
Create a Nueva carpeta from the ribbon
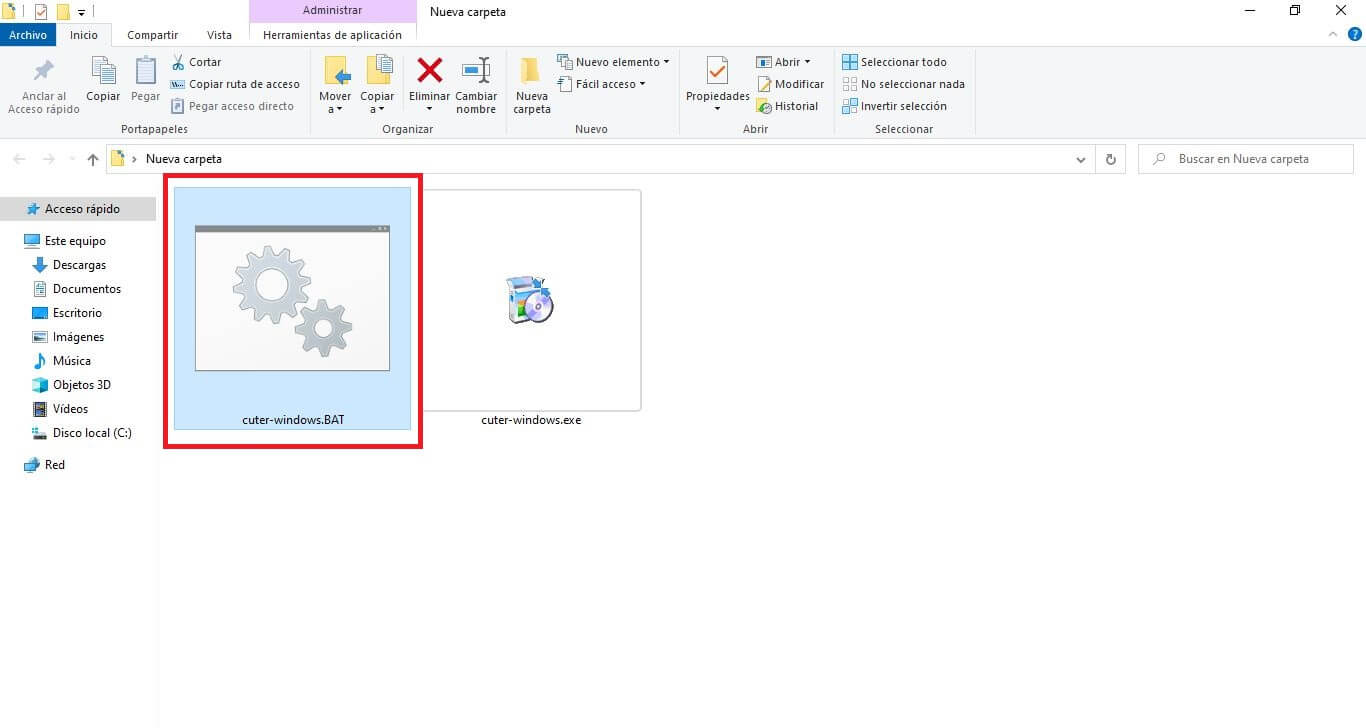click(x=532, y=85)
